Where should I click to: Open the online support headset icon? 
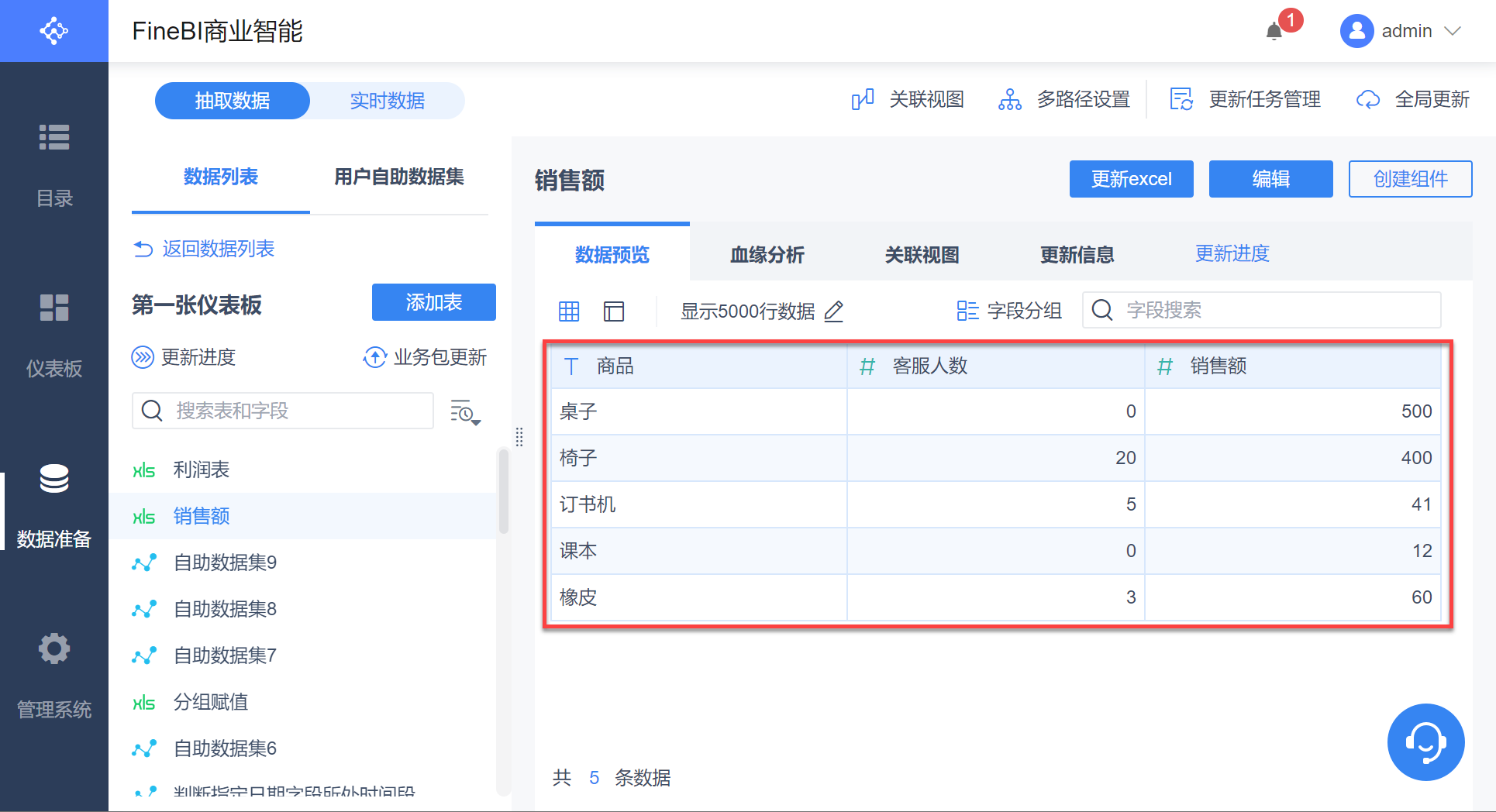pos(1425,742)
